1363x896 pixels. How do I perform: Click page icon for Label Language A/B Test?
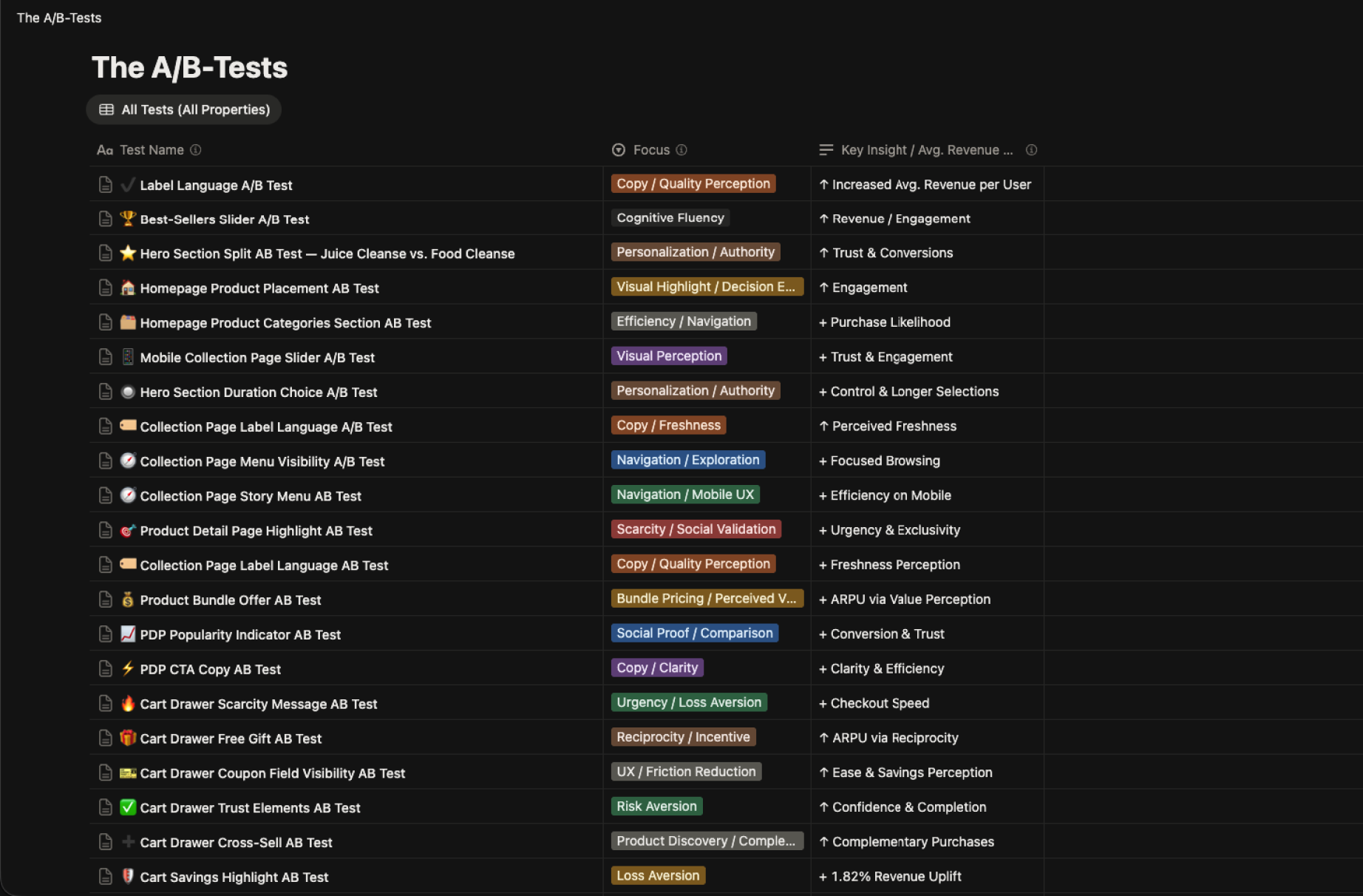point(106,185)
